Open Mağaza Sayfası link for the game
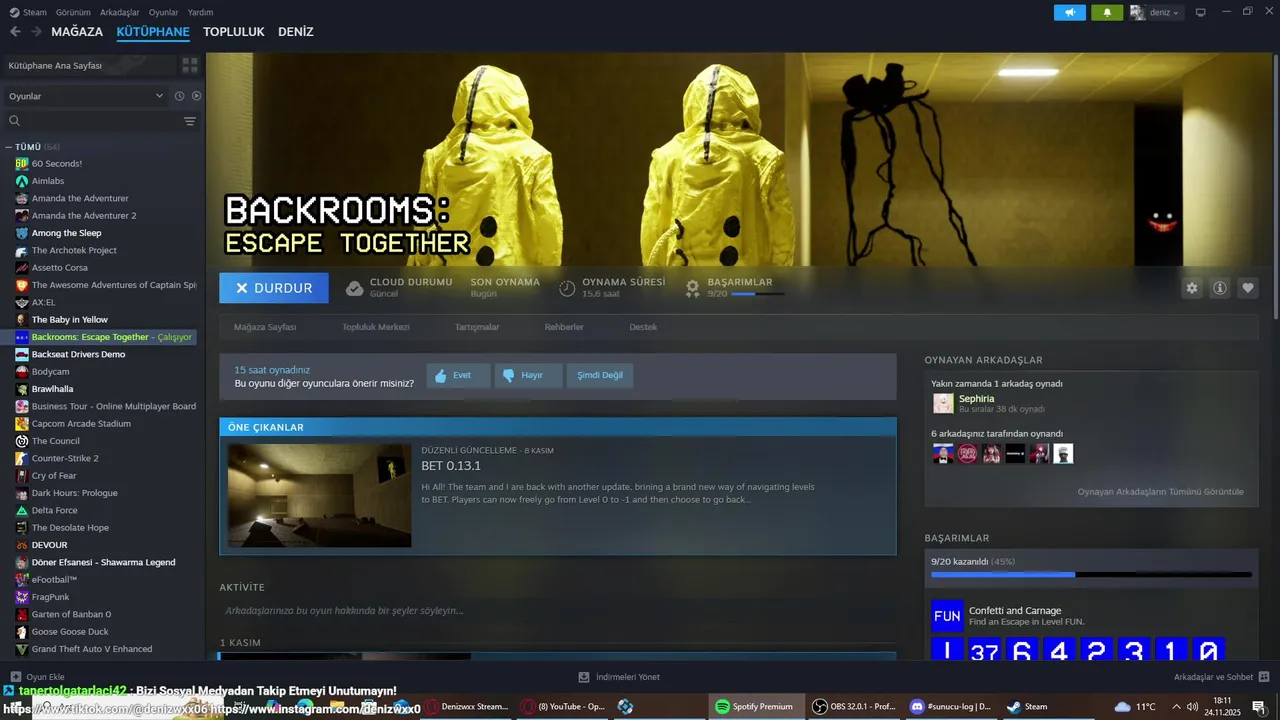 [265, 327]
